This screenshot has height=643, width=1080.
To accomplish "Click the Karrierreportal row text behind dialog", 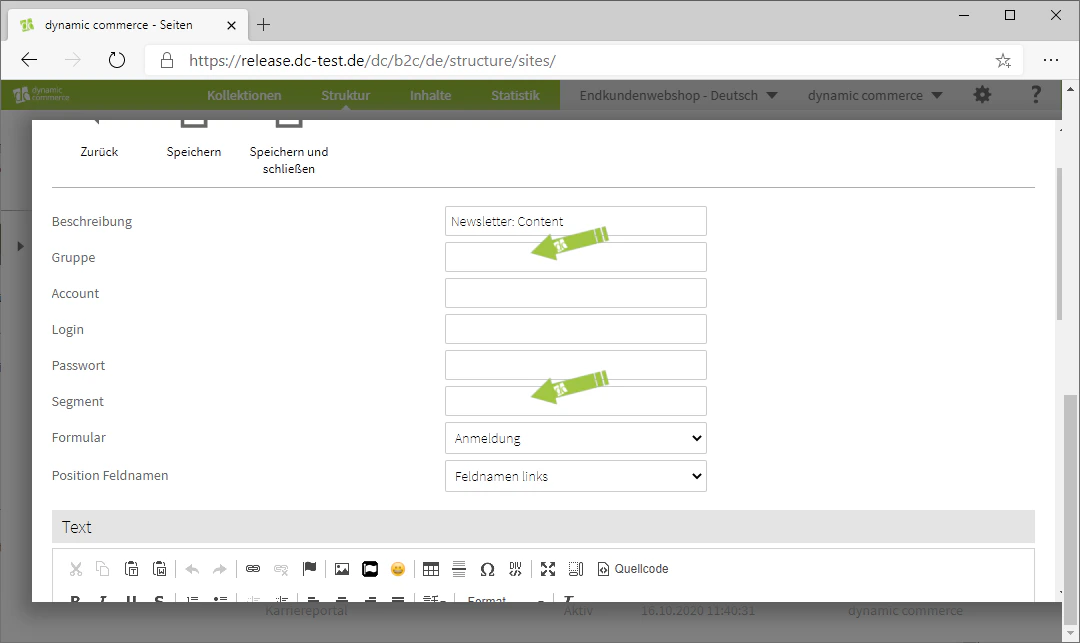I will click(306, 611).
